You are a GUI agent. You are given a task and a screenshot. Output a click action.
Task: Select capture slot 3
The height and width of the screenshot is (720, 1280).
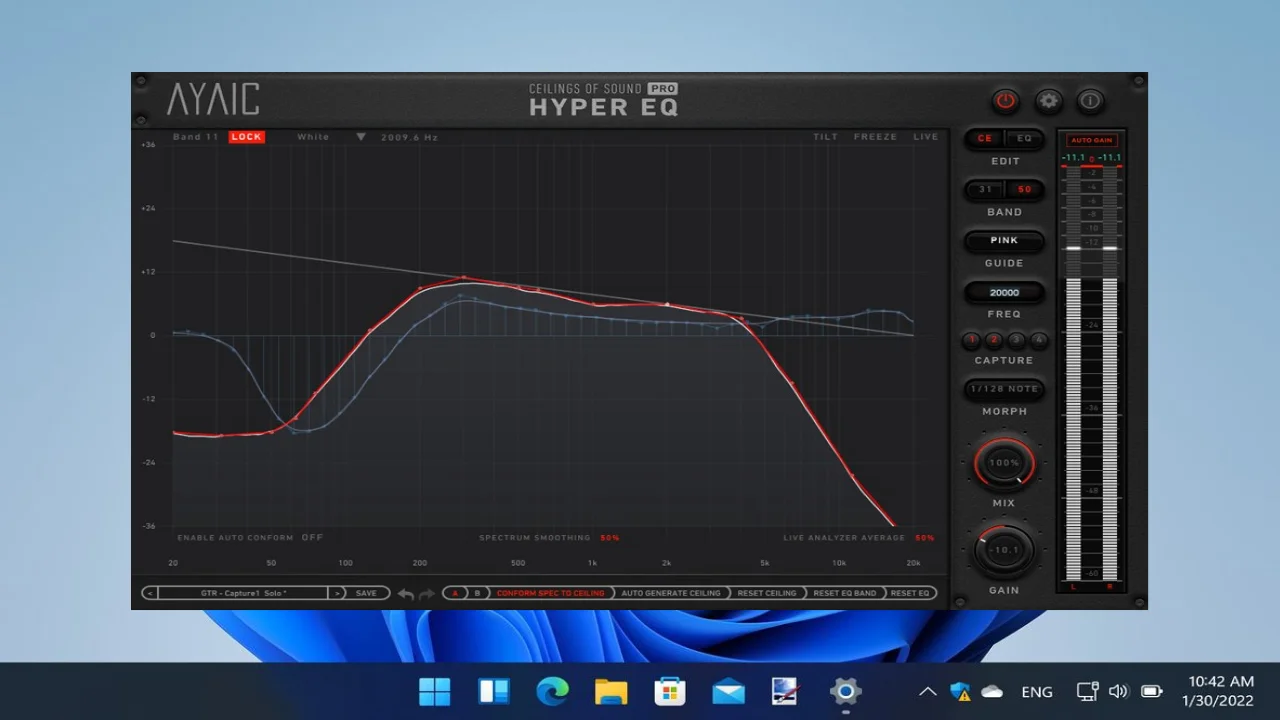click(x=1016, y=340)
